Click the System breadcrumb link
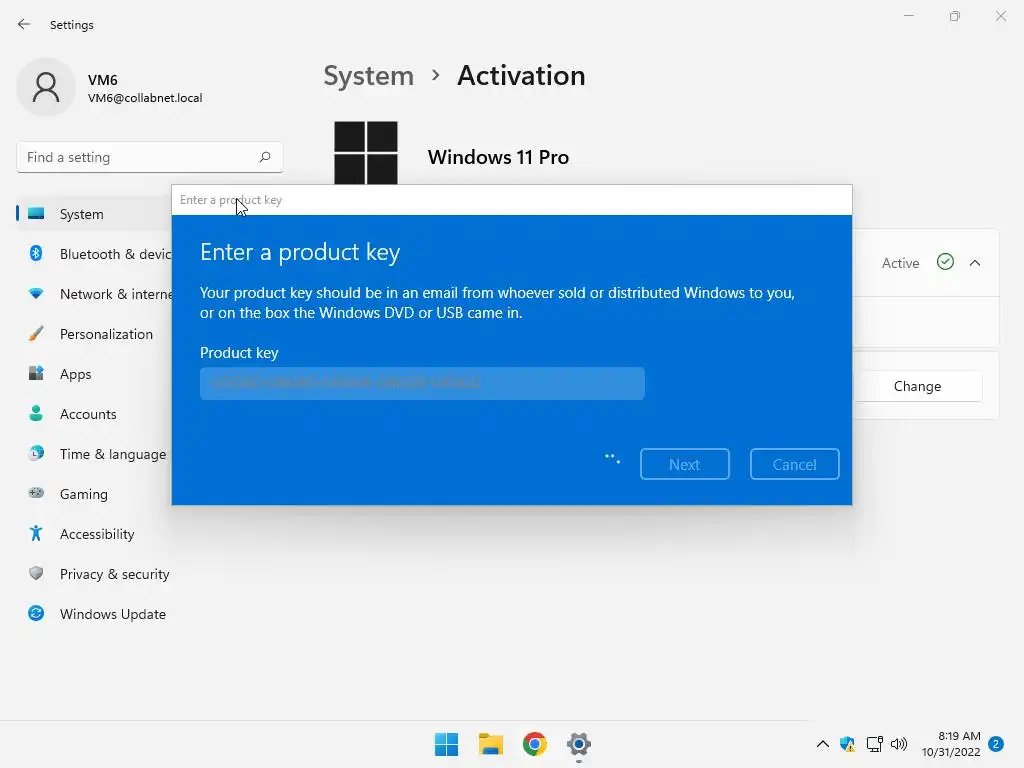 (368, 76)
